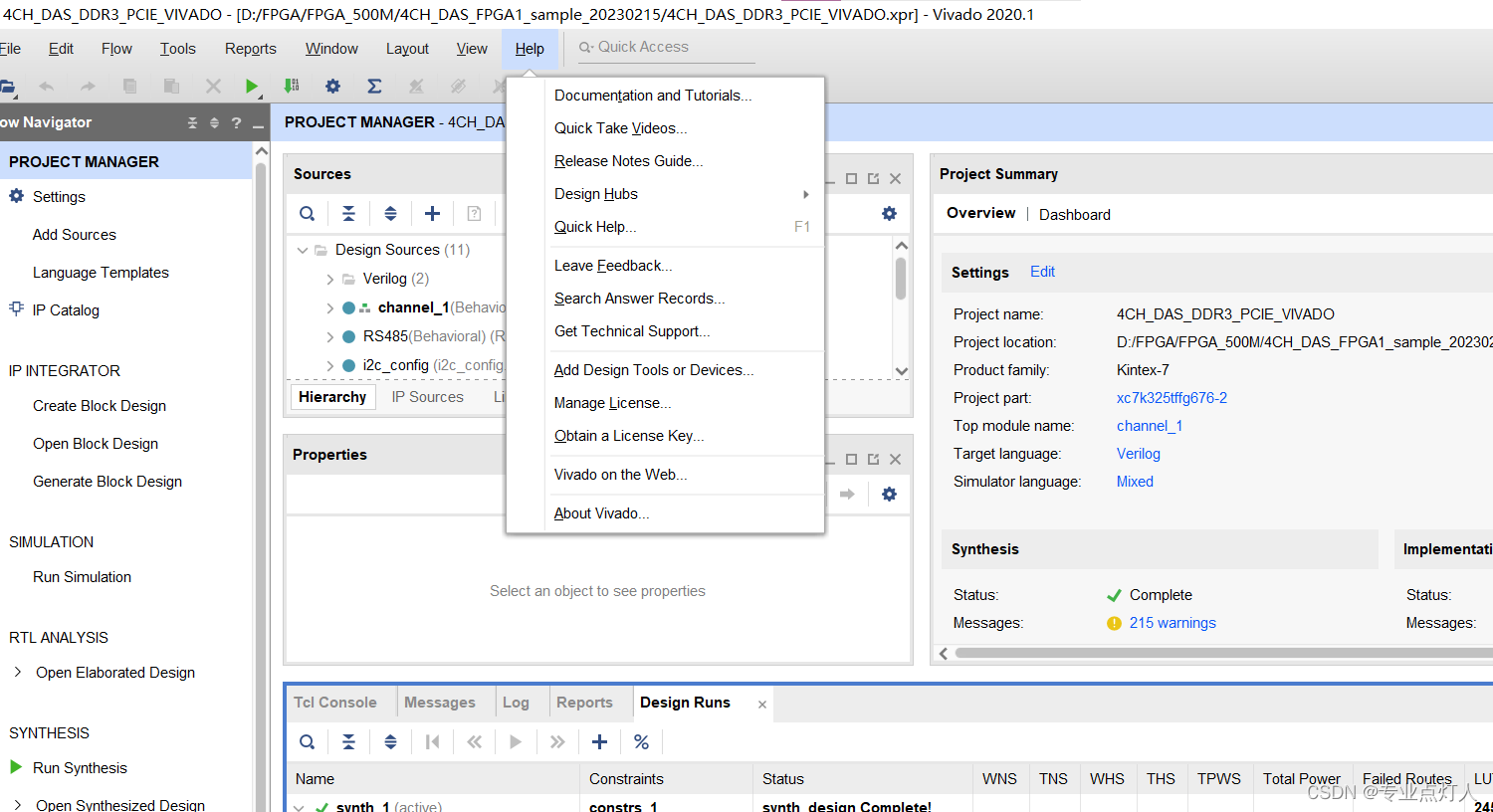The width and height of the screenshot is (1493, 812).
Task: Close the Design Runs tab
Action: pyautogui.click(x=762, y=705)
